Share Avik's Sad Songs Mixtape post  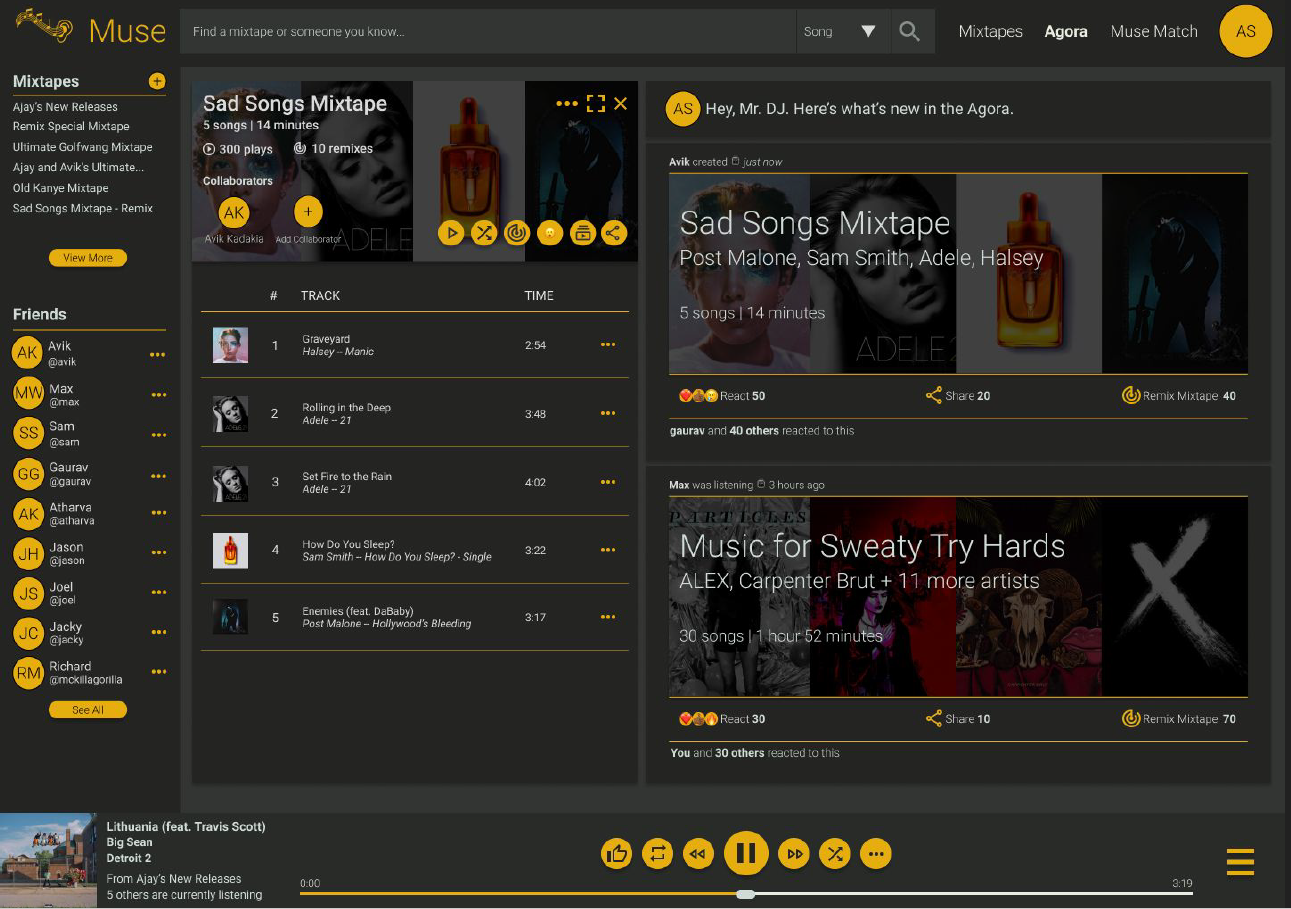pyautogui.click(x=958, y=396)
